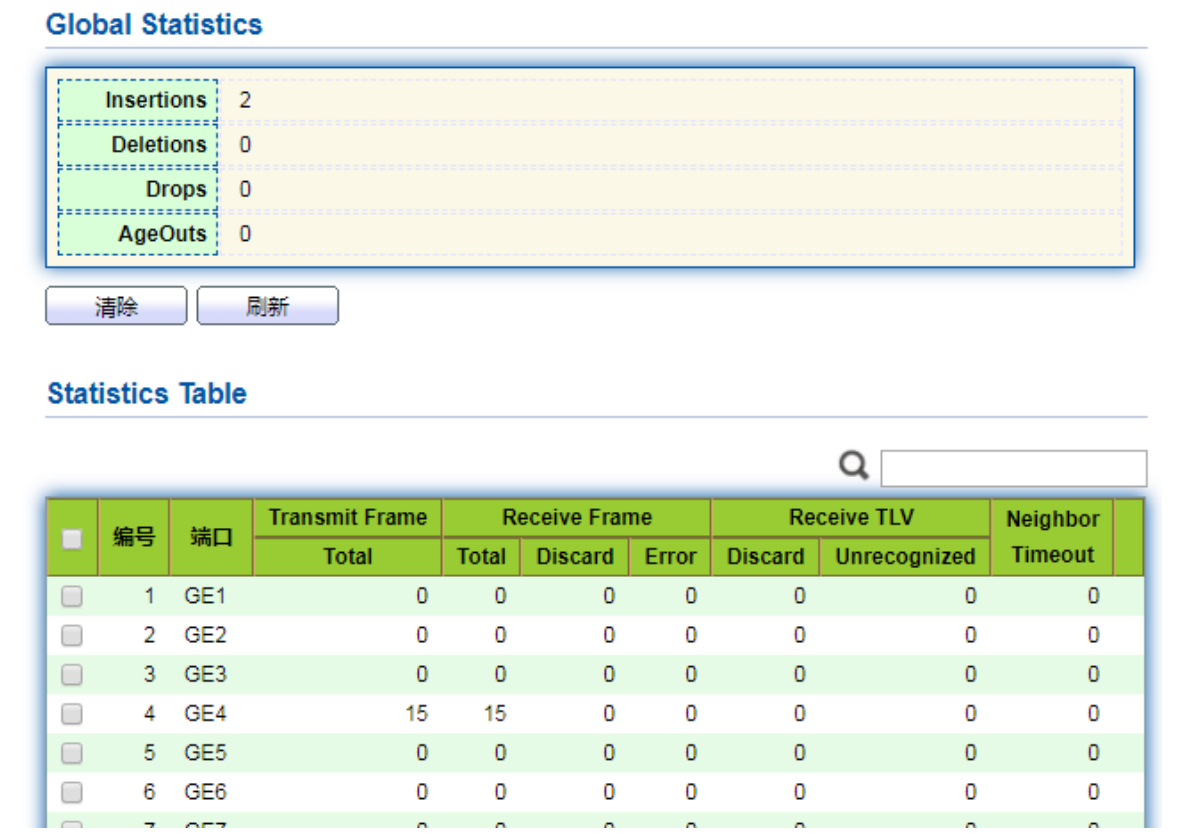Screen dimensions: 1182x833
Task: Enable the checkbox for port GE4
Action: pyautogui.click(x=72, y=714)
